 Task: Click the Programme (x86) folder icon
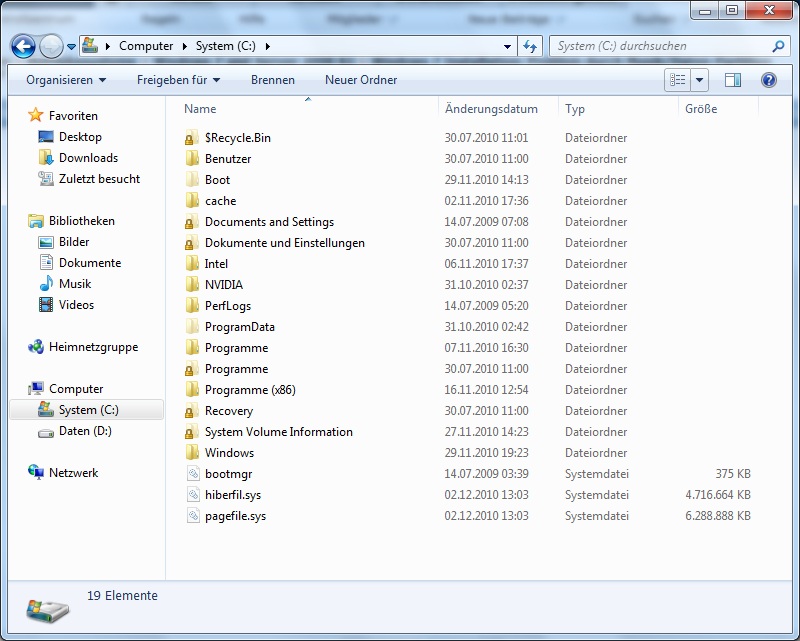pos(192,389)
